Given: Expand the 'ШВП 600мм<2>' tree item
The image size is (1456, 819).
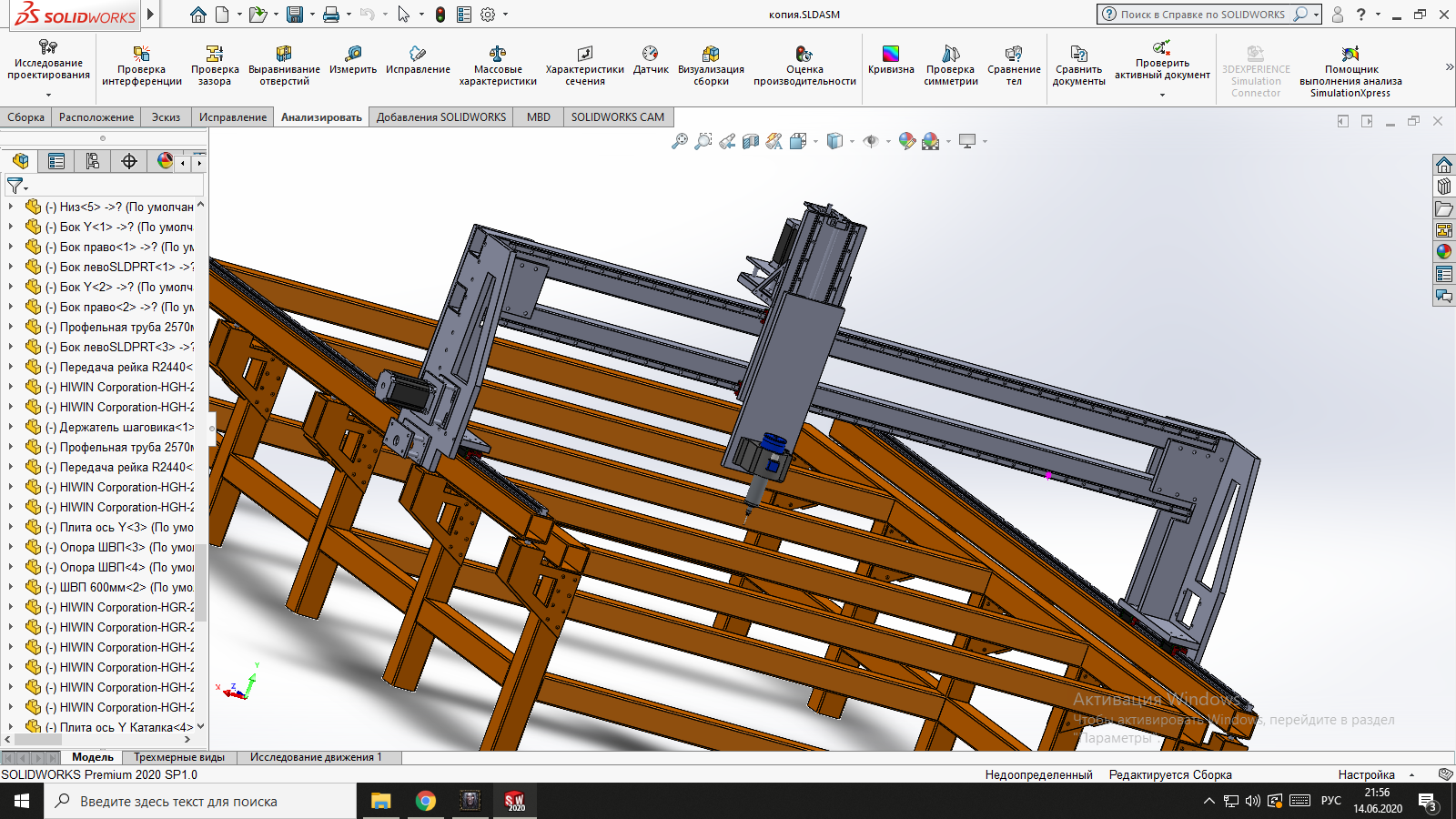Looking at the screenshot, I should [11, 587].
